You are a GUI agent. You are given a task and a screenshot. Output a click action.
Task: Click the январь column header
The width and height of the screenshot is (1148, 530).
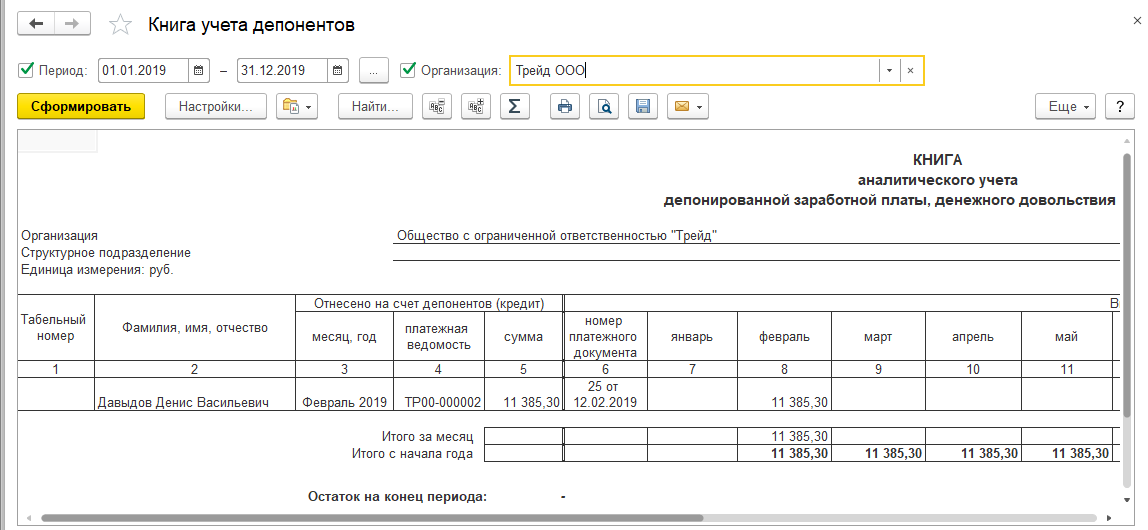(692, 337)
